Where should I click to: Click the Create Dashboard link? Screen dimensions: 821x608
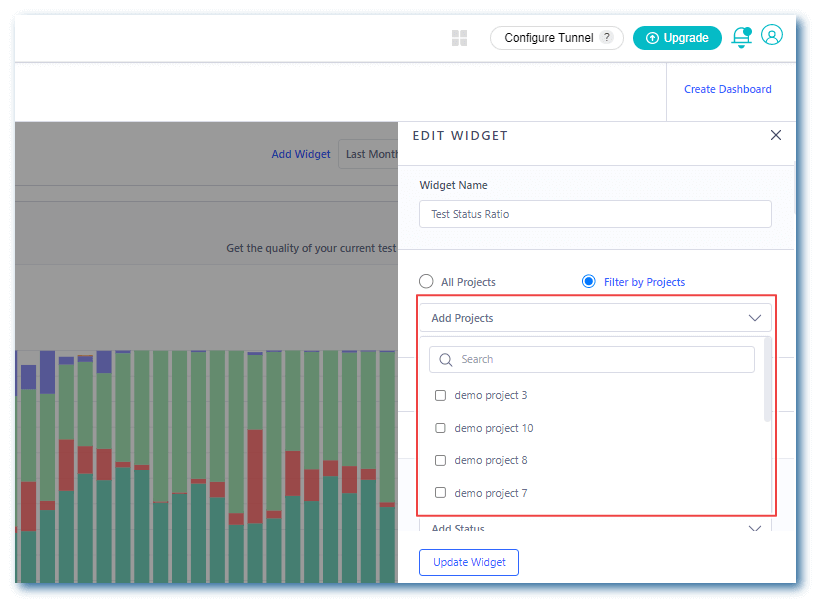point(727,89)
